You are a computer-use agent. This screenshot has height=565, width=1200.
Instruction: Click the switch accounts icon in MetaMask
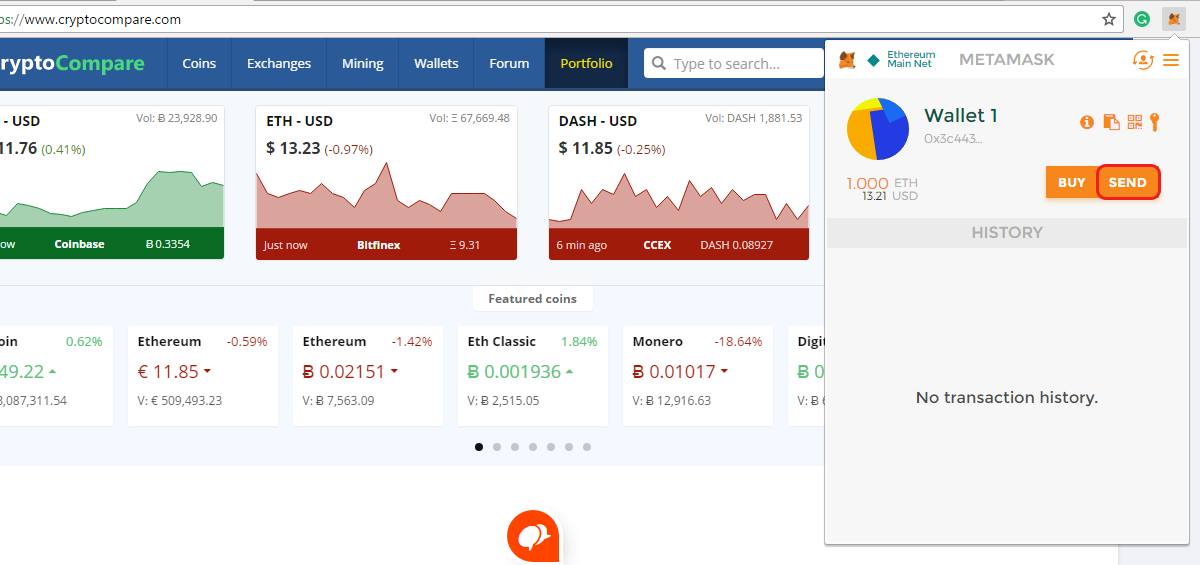(1142, 60)
